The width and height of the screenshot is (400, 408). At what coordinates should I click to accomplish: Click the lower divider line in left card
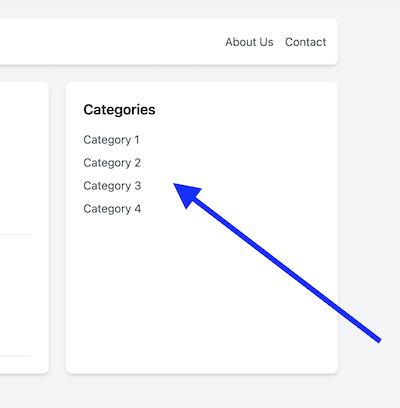click(x=16, y=356)
